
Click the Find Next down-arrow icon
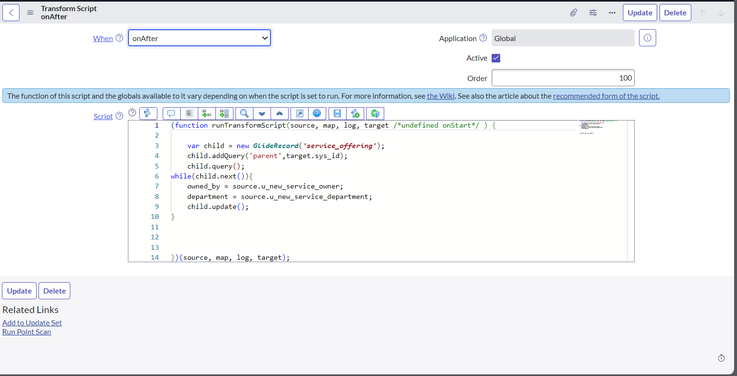(262, 113)
